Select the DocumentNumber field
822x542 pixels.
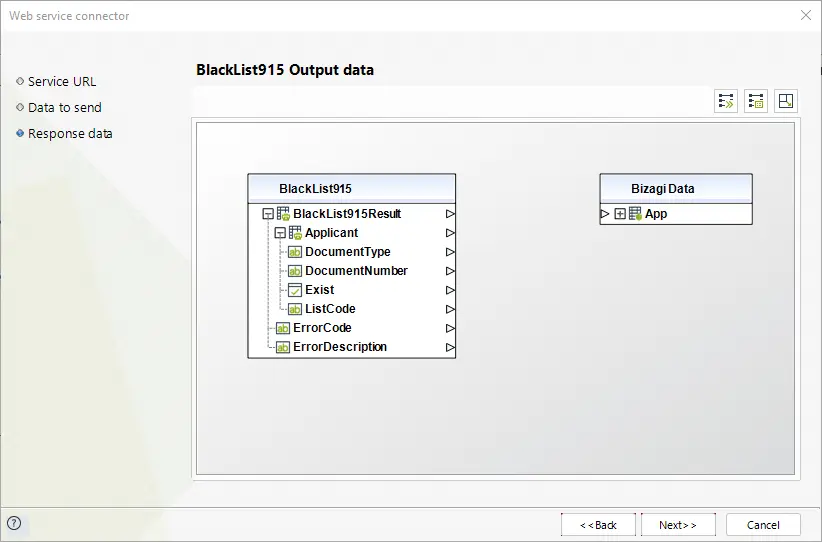tap(352, 271)
